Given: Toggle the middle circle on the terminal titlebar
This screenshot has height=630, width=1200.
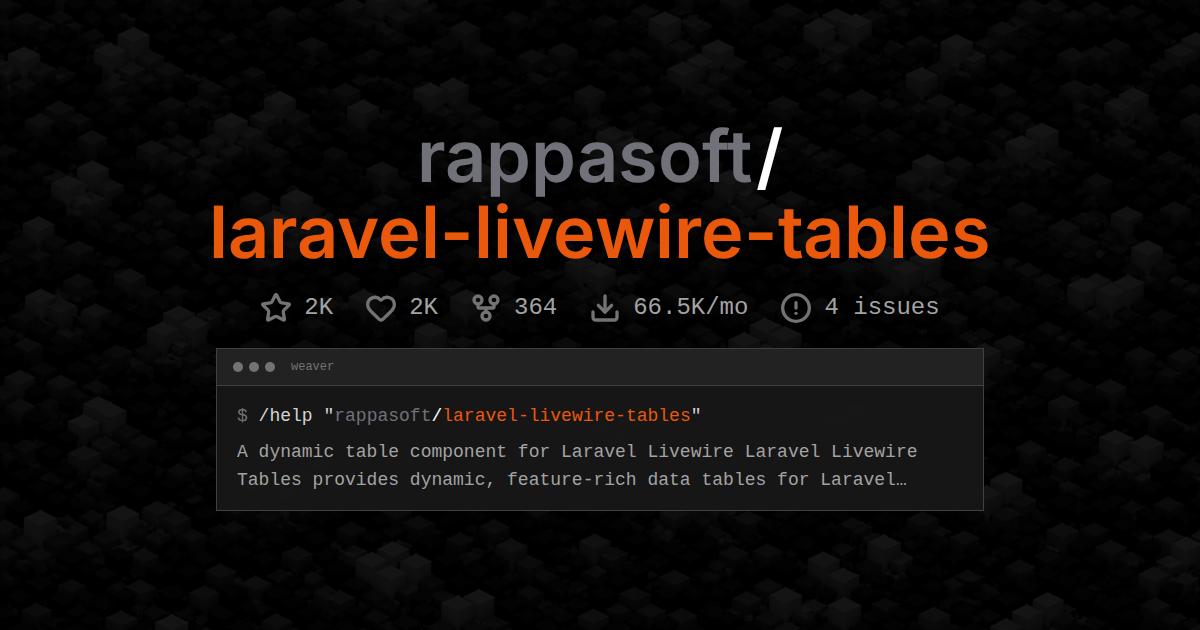Looking at the screenshot, I should tap(253, 366).
